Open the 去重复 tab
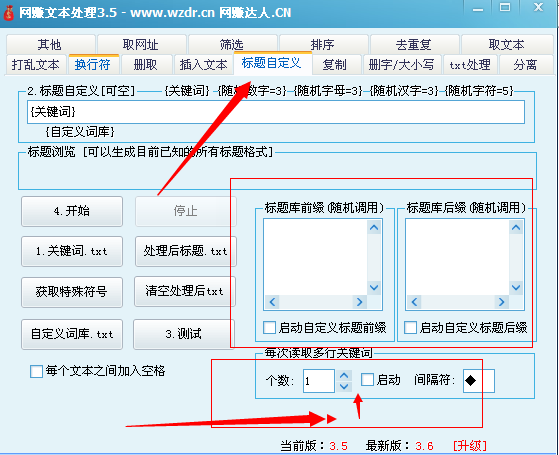The width and height of the screenshot is (559, 455). 414,45
